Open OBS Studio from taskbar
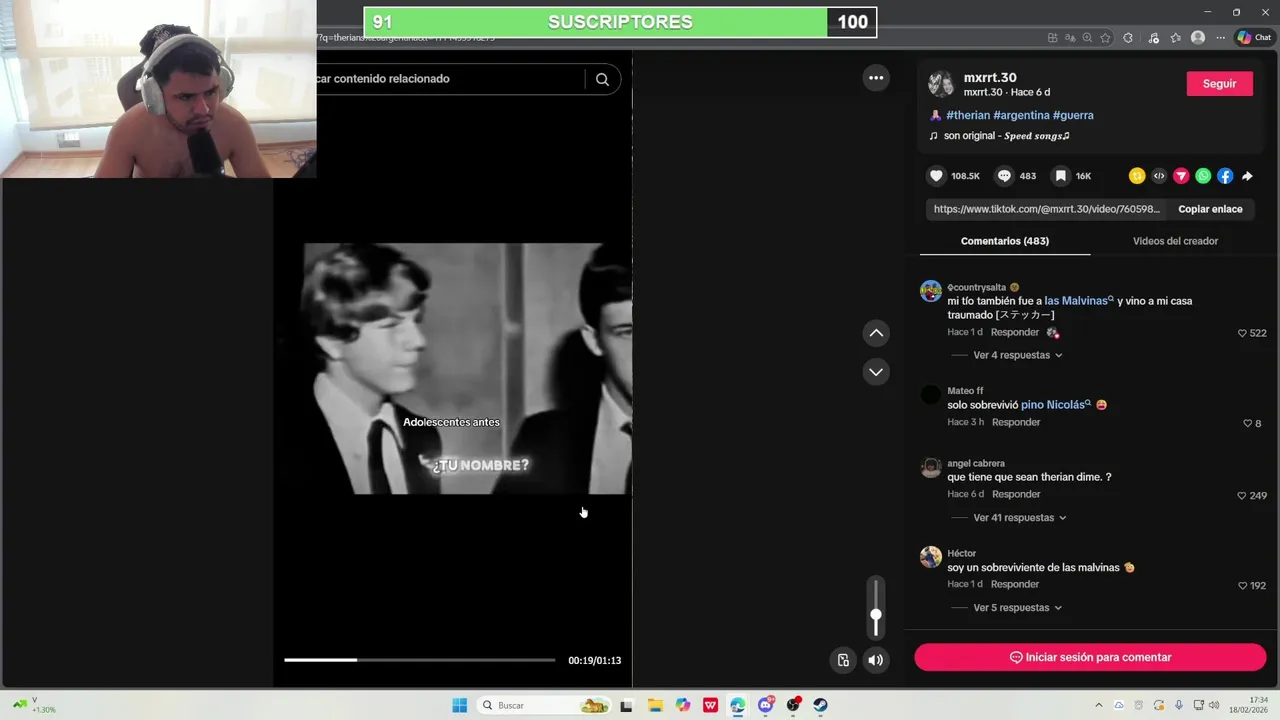The image size is (1280, 720). tap(793, 705)
